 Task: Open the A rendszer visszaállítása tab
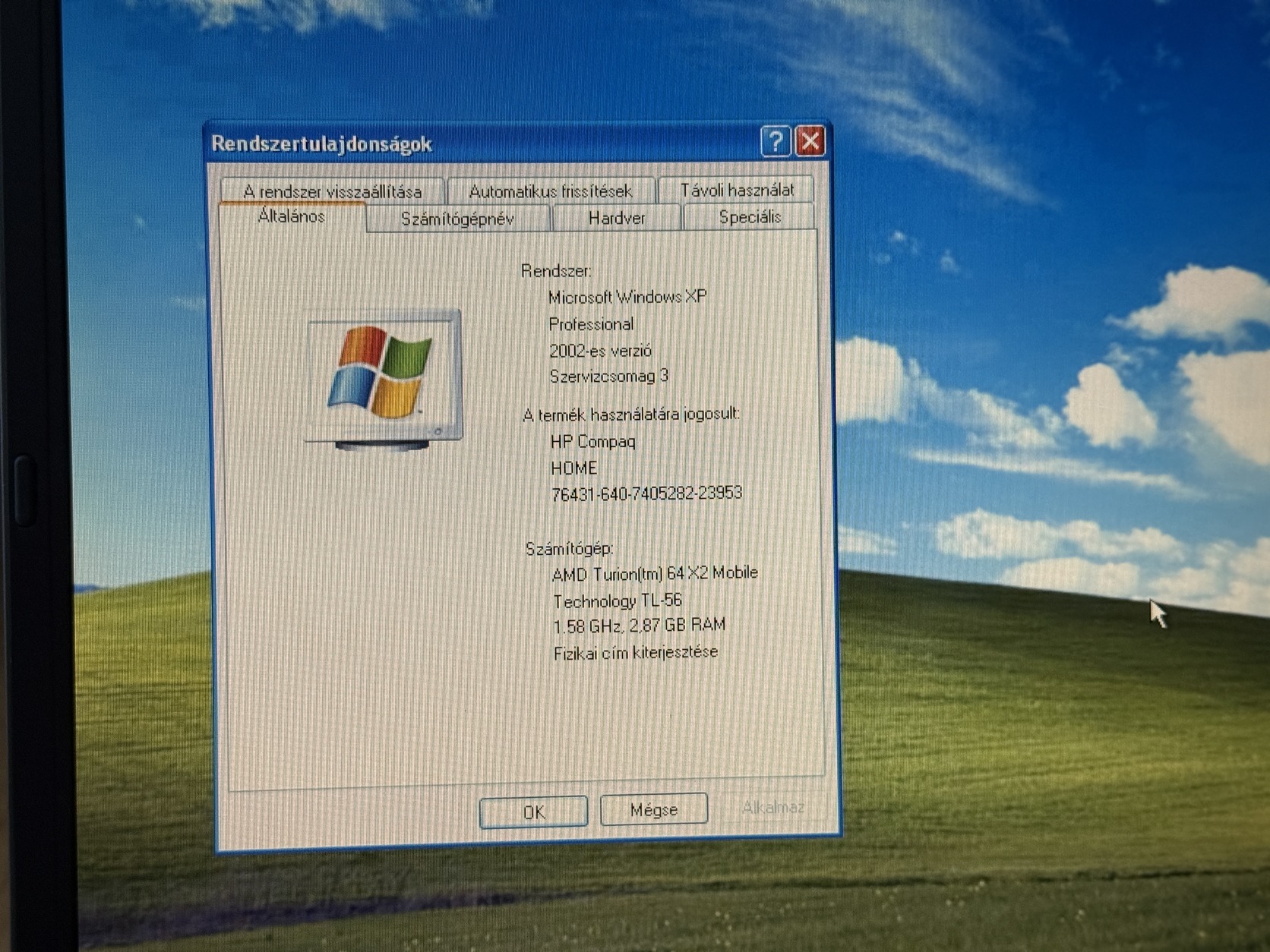[x=333, y=191]
